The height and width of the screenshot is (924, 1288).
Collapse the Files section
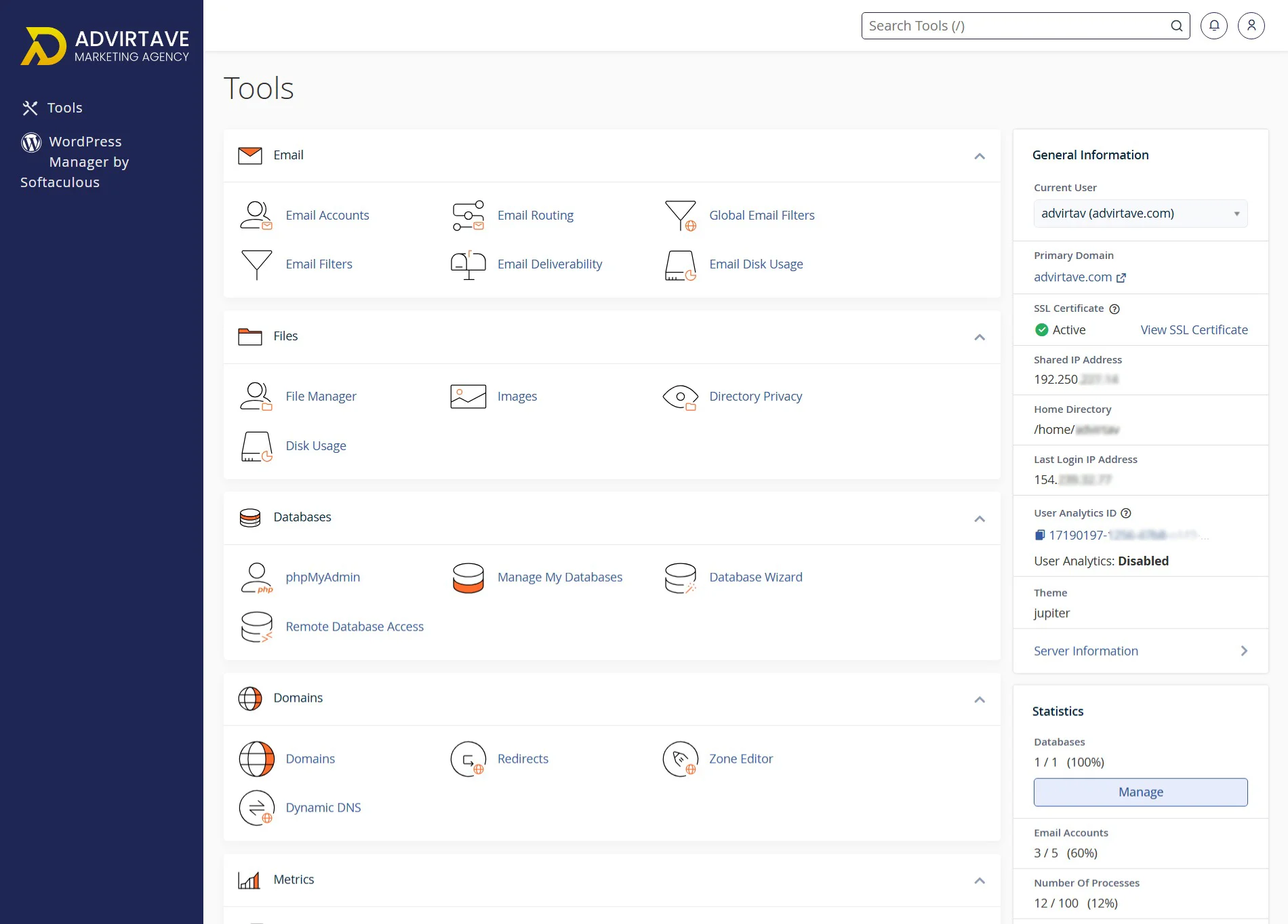(x=980, y=337)
